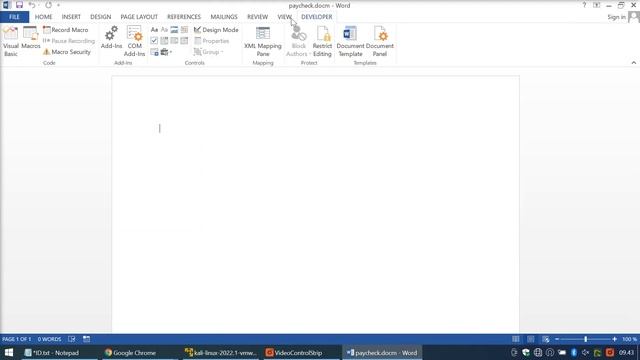Screen dimensions: 640x360
Task: Open Ribbon Display Options menu
Action: [x=596, y=5]
